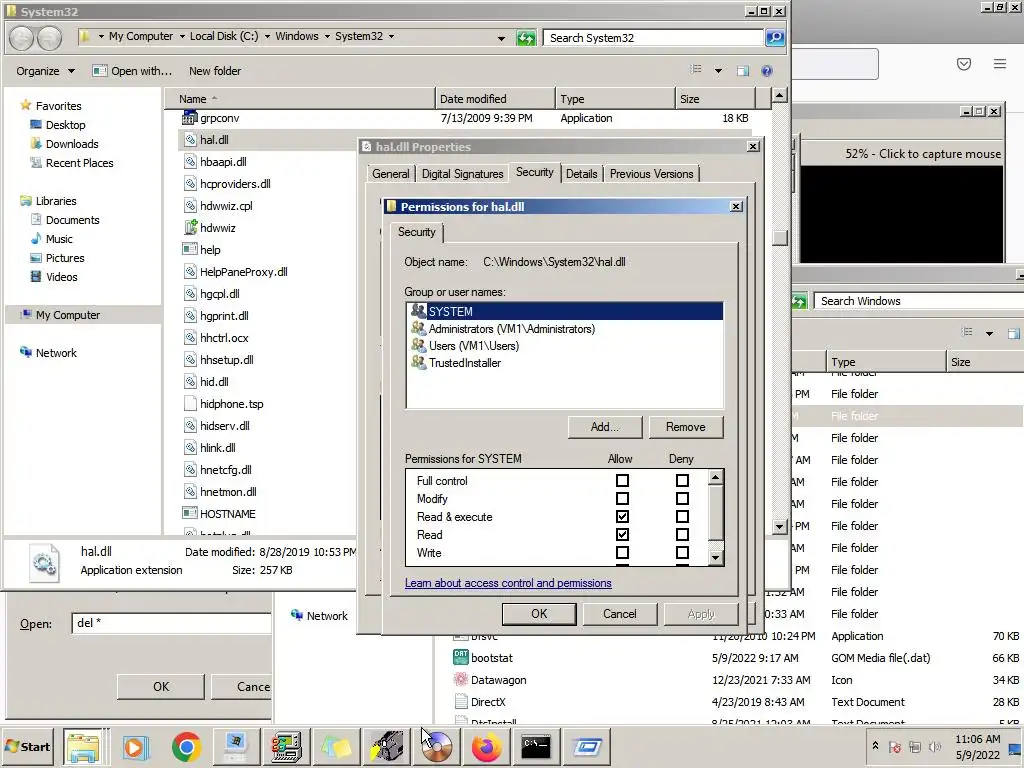Click the Pocket icon in Firefox window
This screenshot has height=768, width=1024.
pos(964,63)
